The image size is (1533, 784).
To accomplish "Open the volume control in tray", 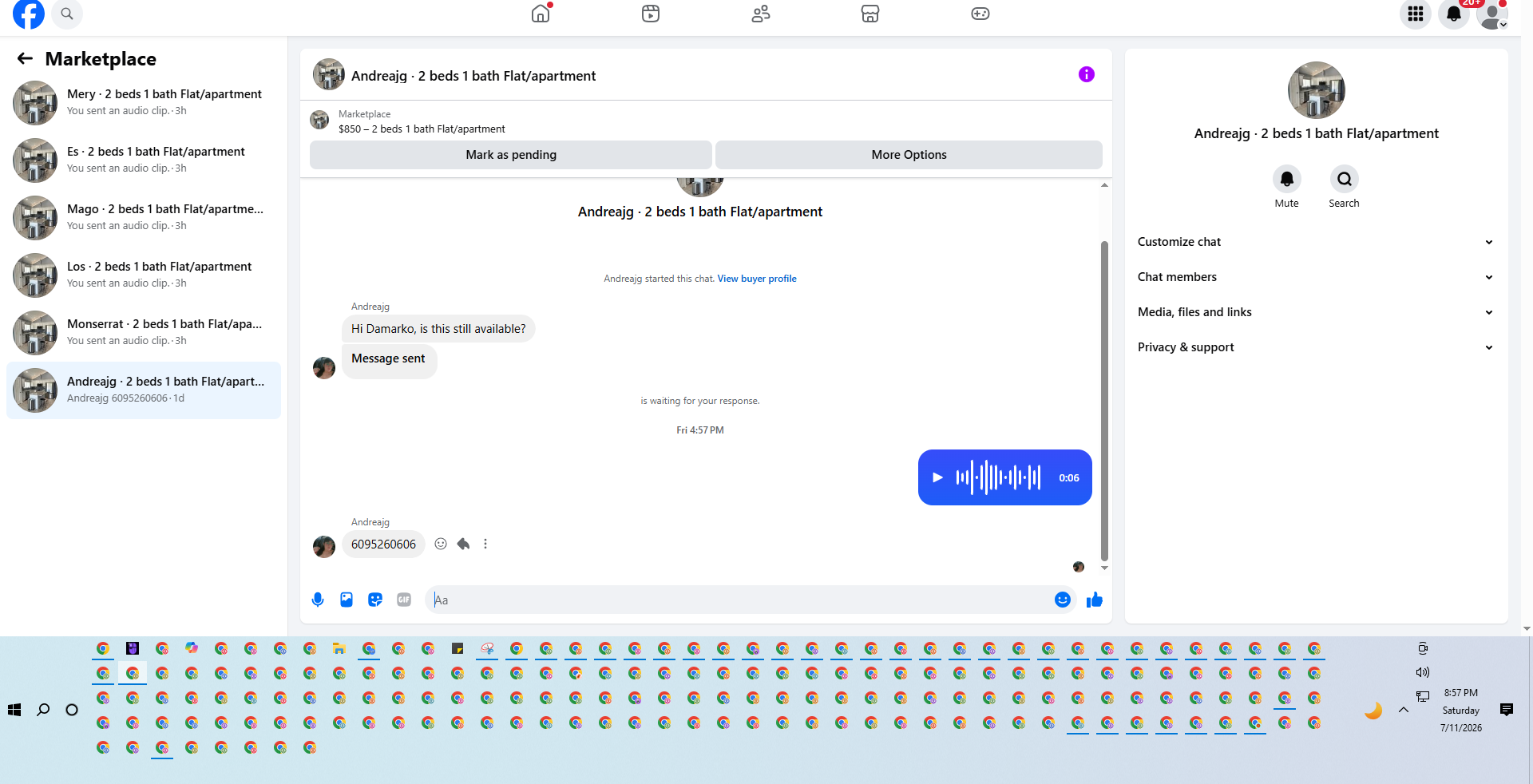I will [1423, 672].
